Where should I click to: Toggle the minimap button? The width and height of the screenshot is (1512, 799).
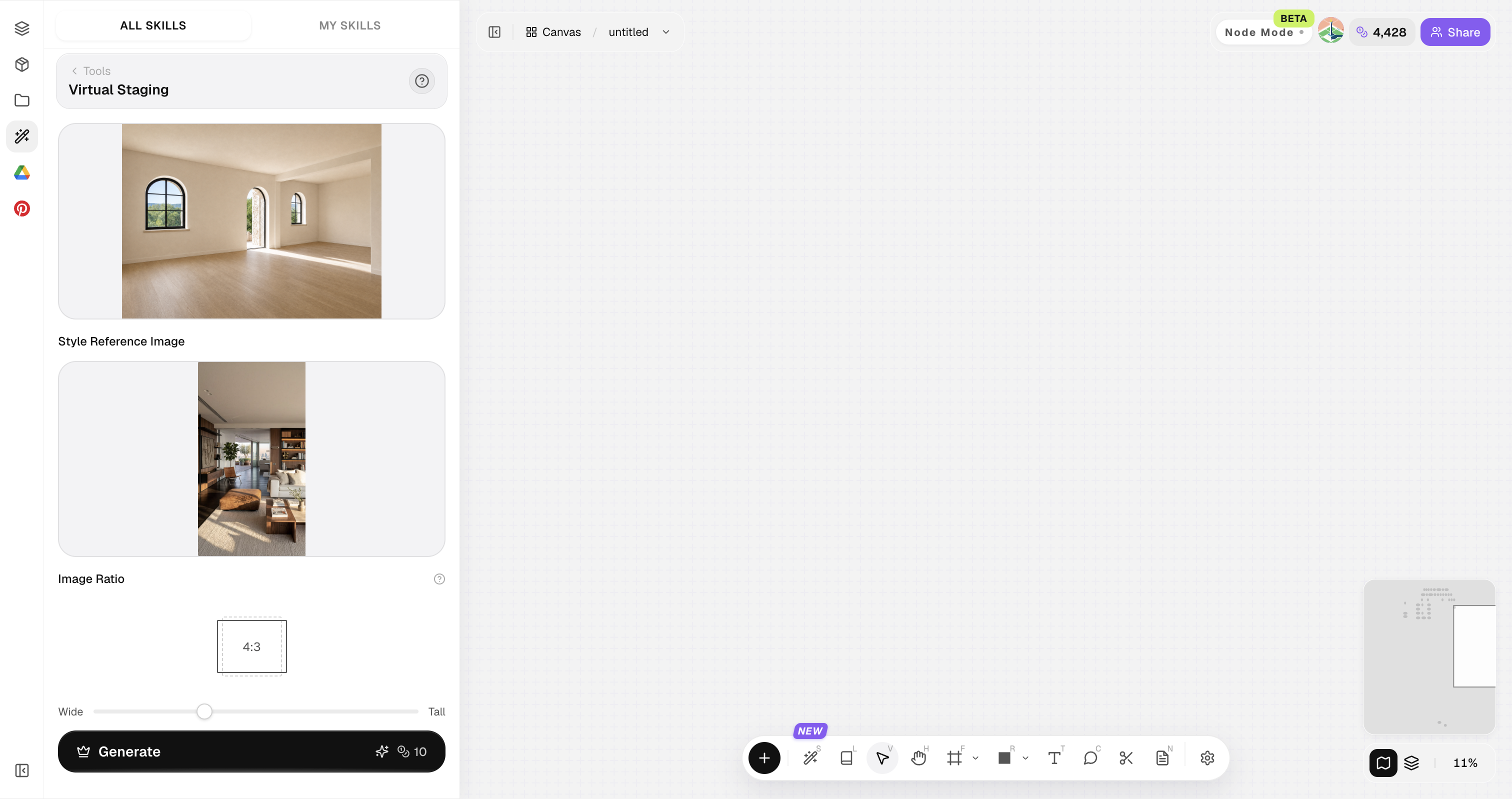pyautogui.click(x=1383, y=762)
